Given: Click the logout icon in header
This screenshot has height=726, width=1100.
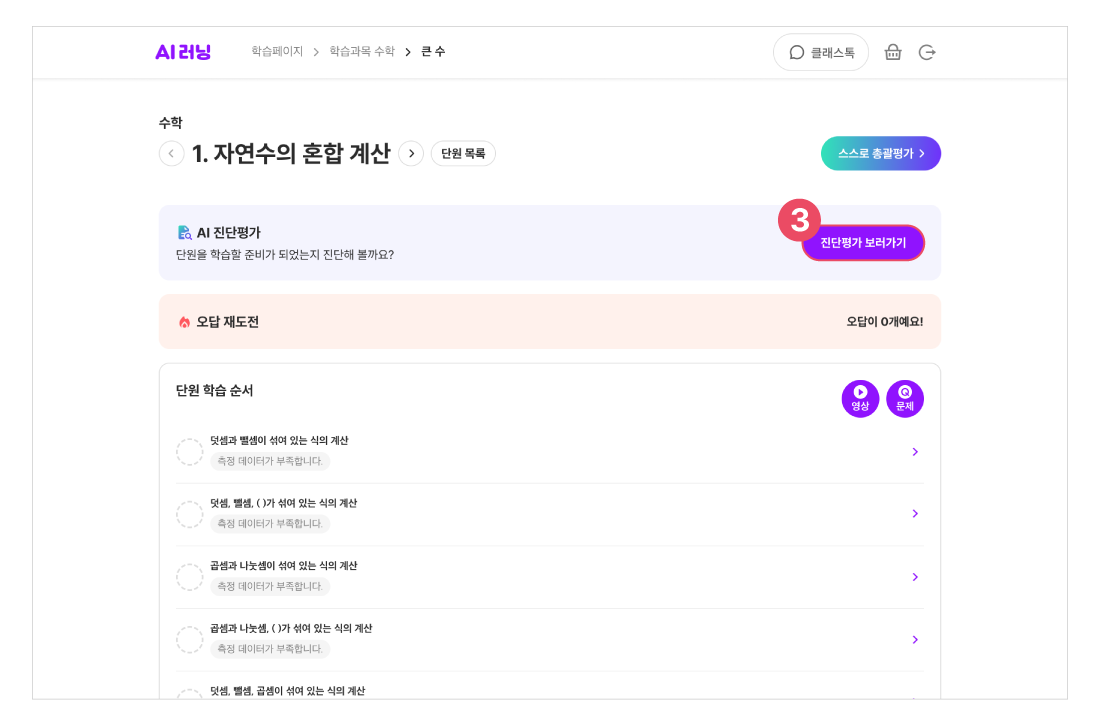Looking at the screenshot, I should click(x=927, y=53).
